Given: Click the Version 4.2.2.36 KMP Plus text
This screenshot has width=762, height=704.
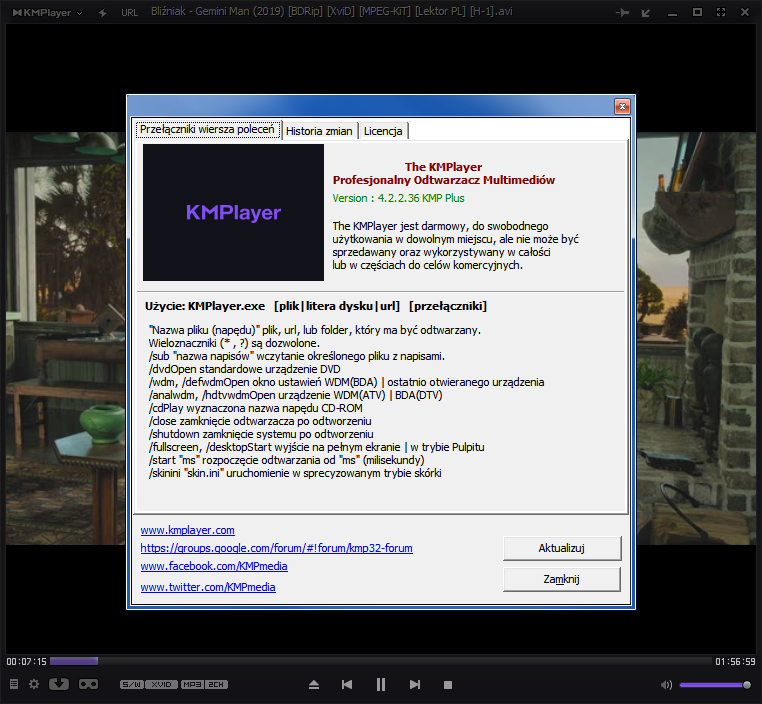Looking at the screenshot, I should click(398, 198).
